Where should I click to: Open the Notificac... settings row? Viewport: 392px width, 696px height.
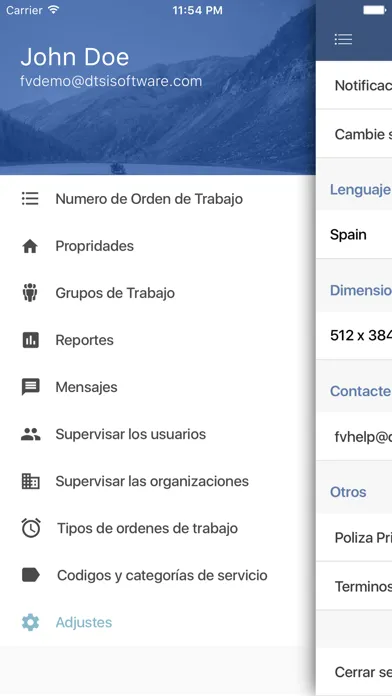[x=354, y=85]
